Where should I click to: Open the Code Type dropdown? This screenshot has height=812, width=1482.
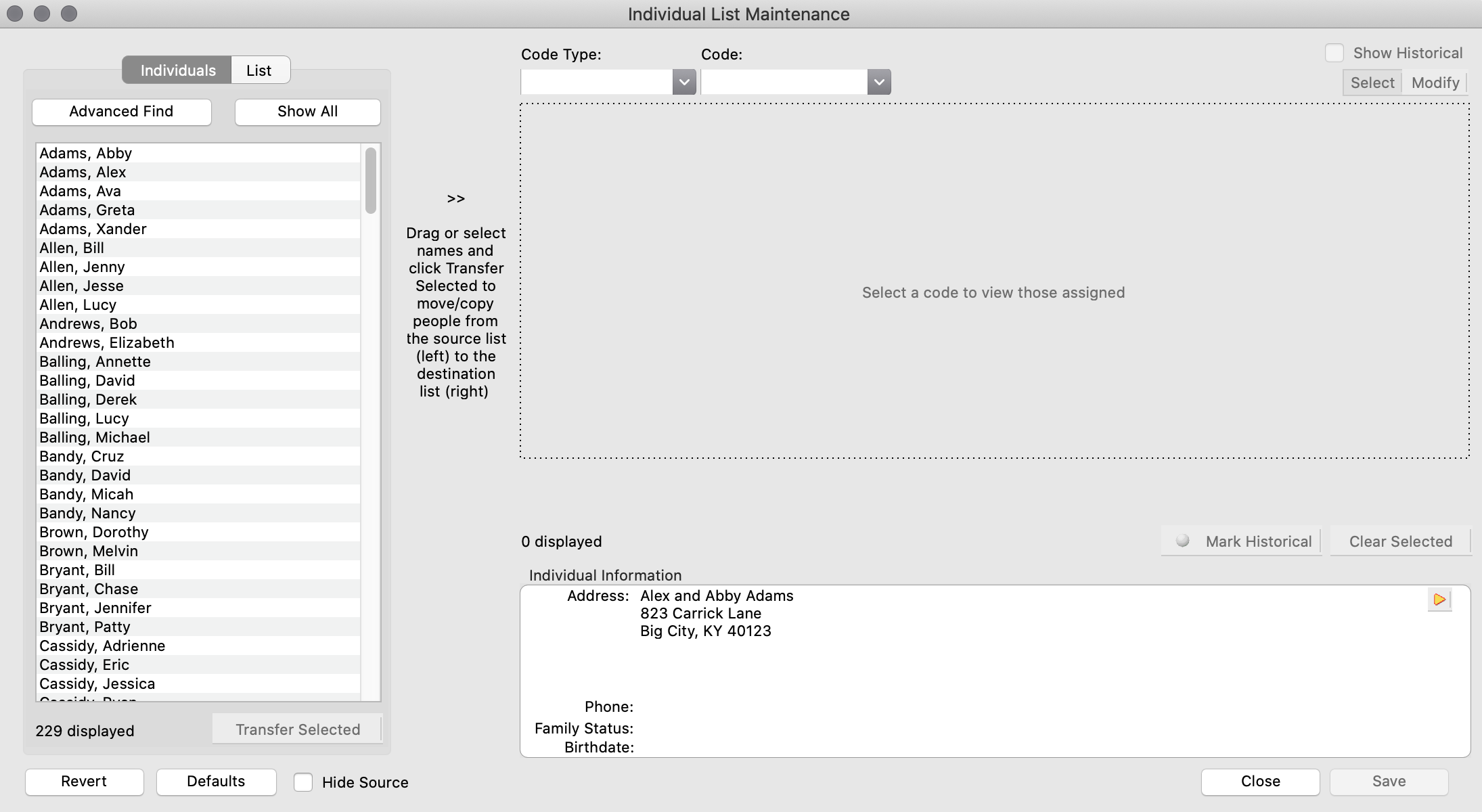[683, 83]
